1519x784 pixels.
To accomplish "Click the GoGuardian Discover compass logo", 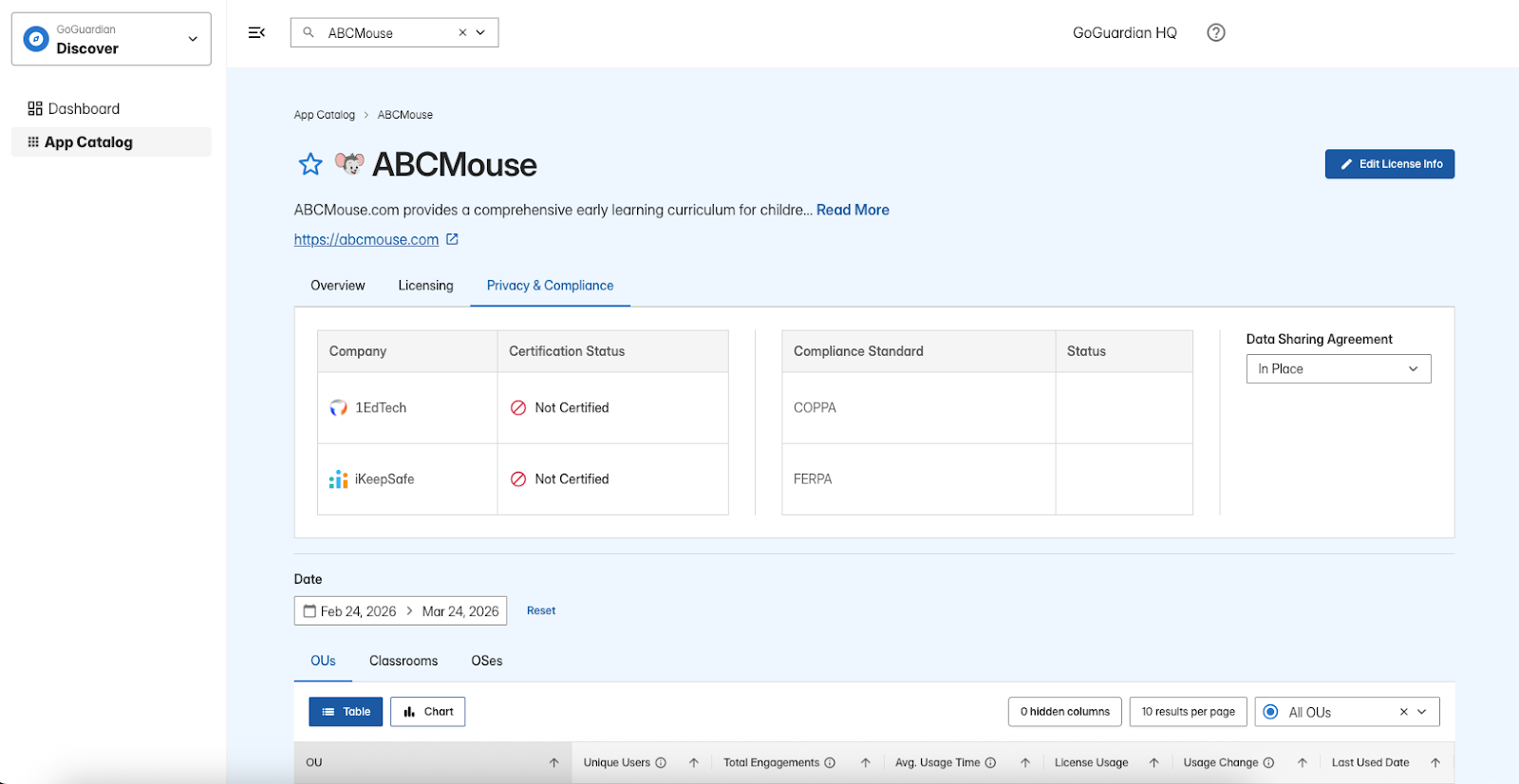I will coord(36,39).
